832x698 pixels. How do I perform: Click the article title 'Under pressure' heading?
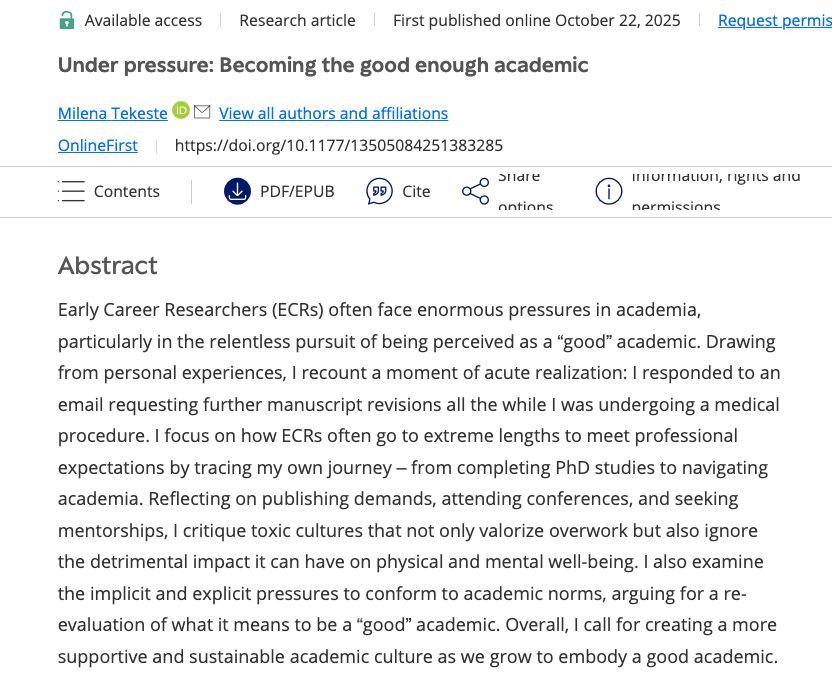tap(323, 65)
